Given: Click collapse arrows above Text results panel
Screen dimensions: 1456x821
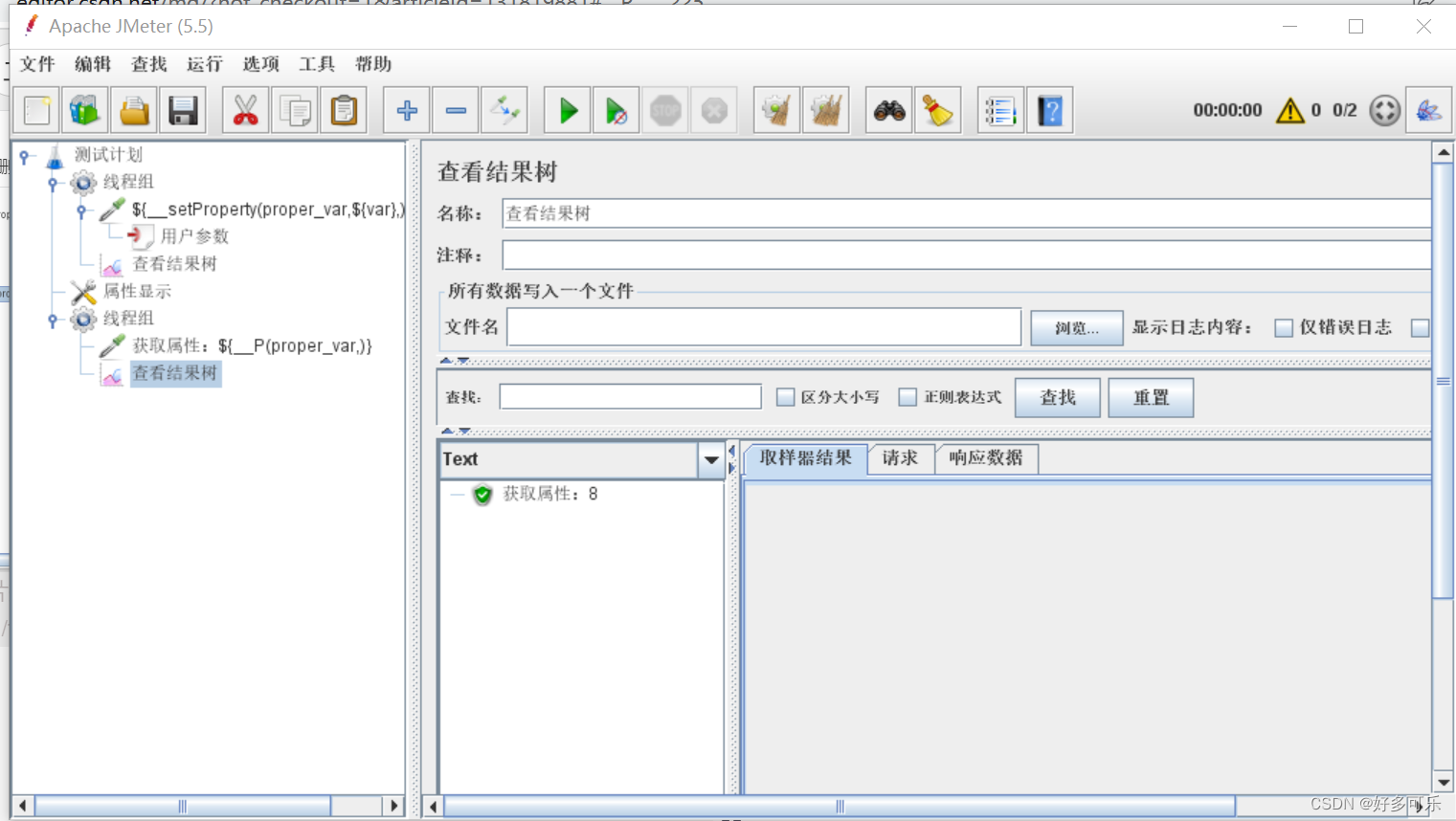Looking at the screenshot, I should [455, 431].
